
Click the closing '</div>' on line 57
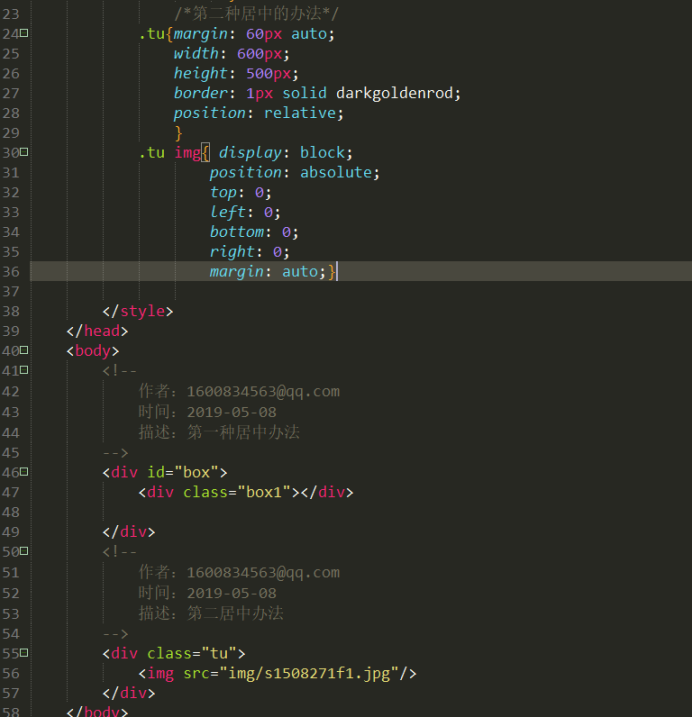129,693
